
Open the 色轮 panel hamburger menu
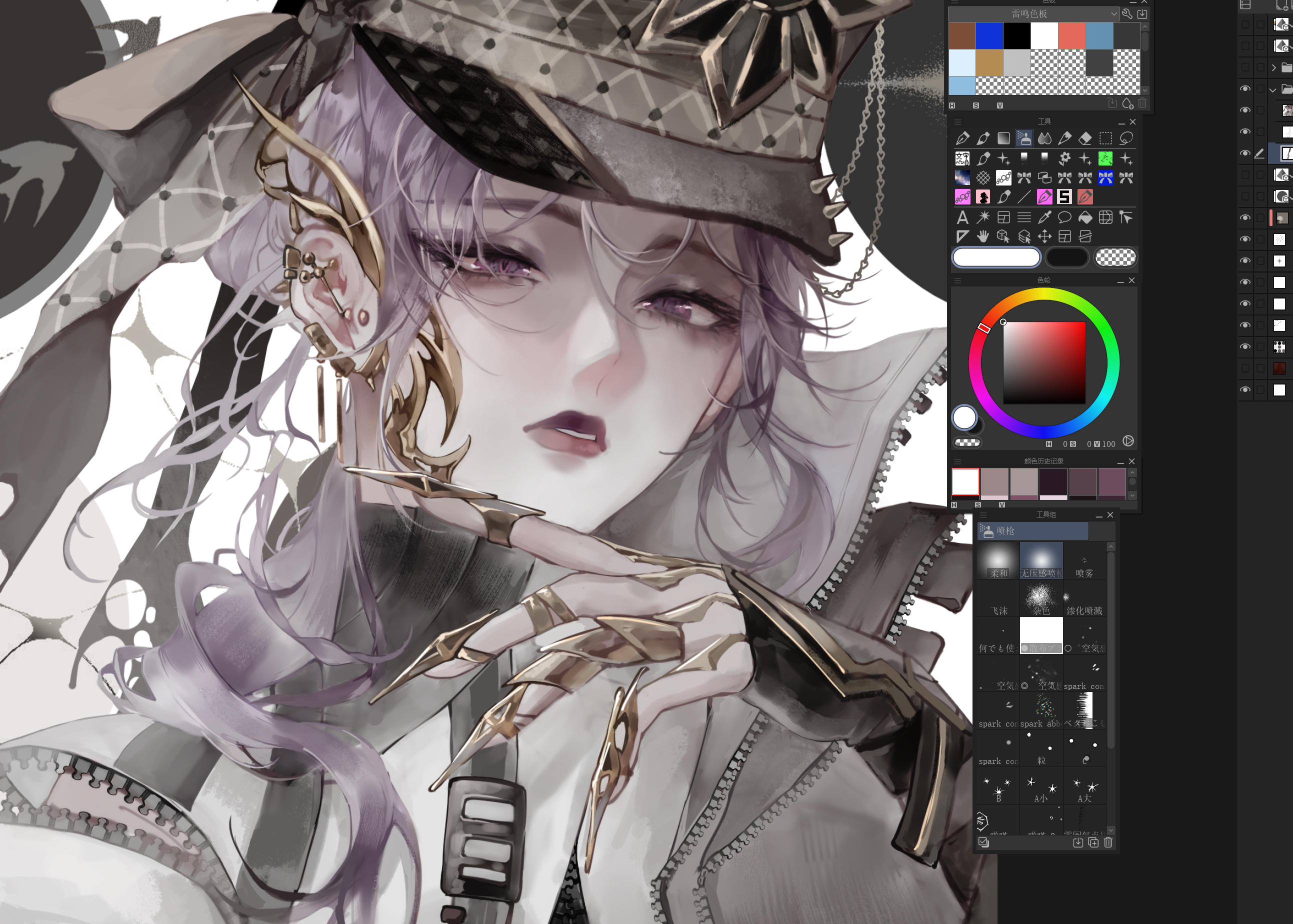[x=958, y=280]
